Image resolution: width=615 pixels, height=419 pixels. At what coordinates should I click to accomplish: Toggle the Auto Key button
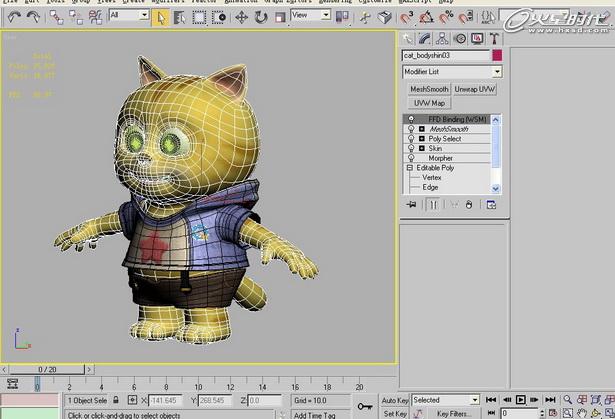pos(395,401)
